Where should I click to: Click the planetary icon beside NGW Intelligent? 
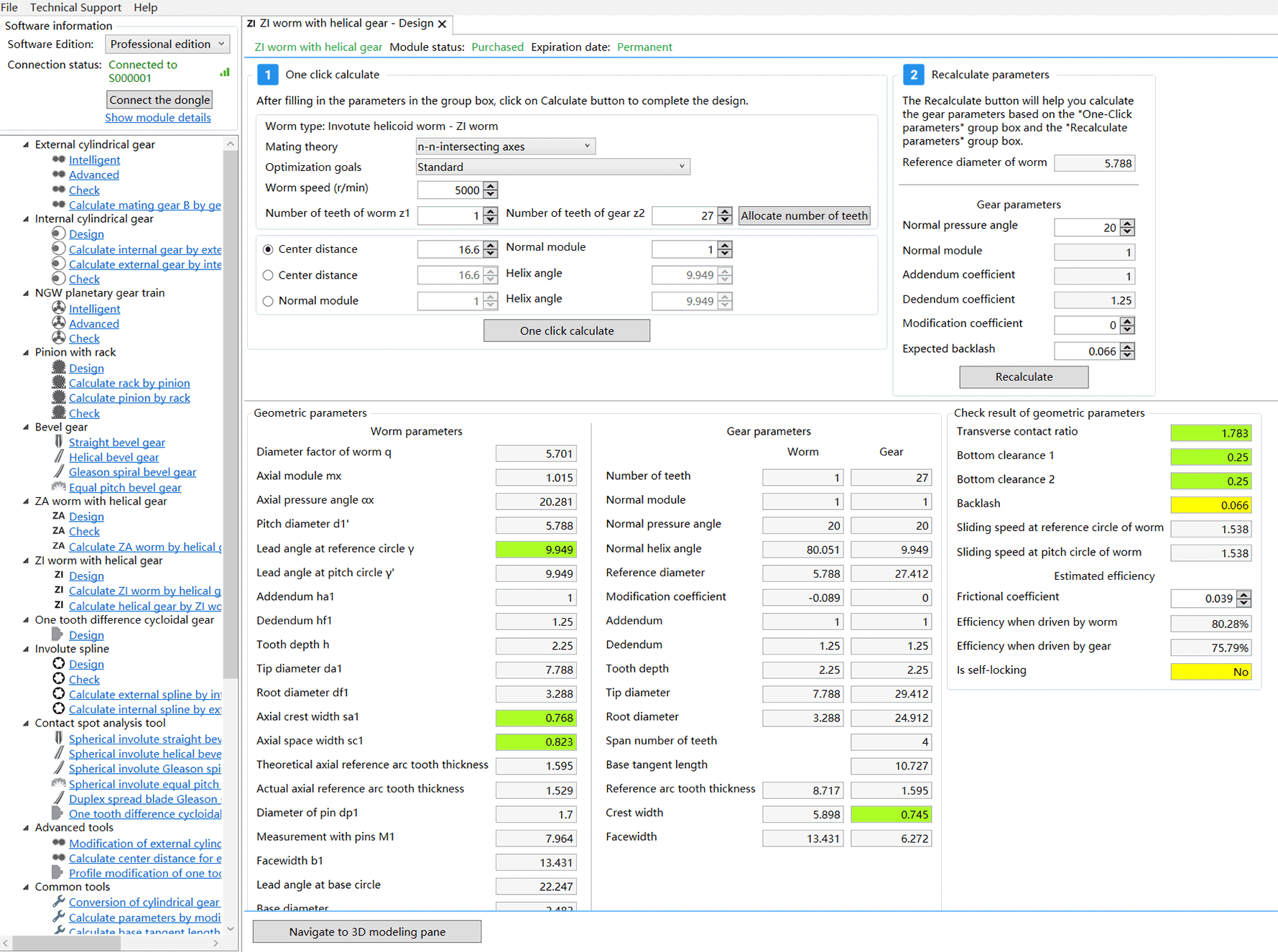click(59, 308)
